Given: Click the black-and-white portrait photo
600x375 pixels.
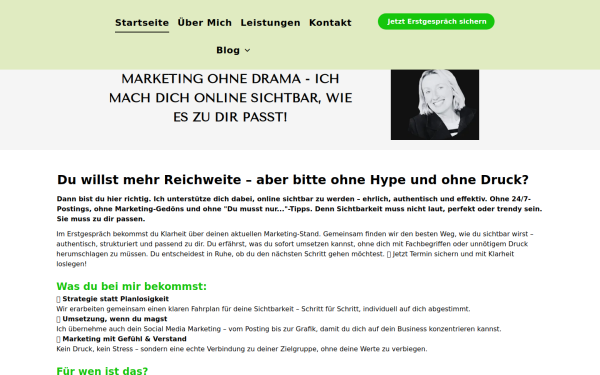Looking at the screenshot, I should [435, 104].
